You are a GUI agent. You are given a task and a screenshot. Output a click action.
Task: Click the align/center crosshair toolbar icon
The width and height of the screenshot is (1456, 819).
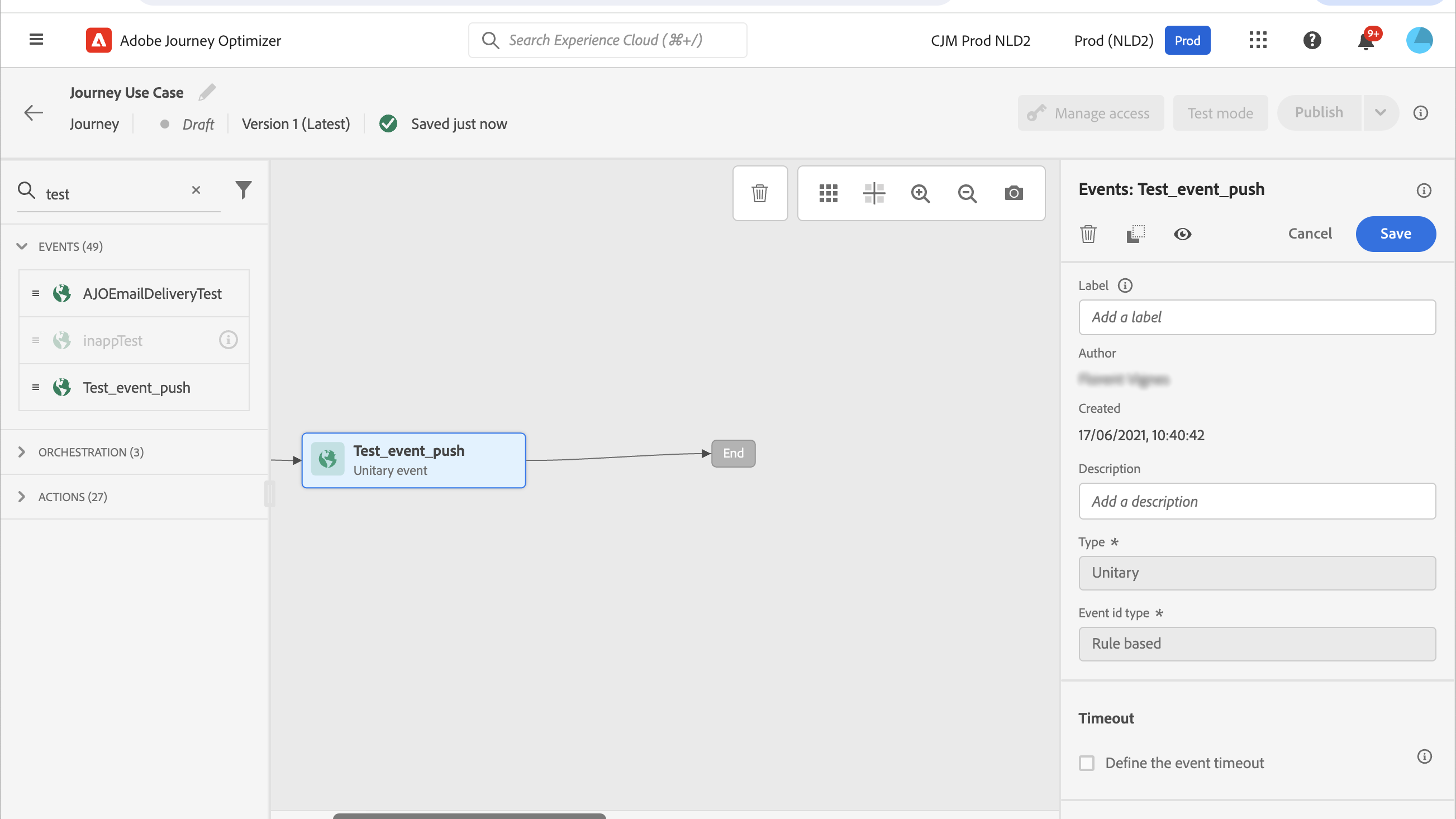(x=874, y=193)
